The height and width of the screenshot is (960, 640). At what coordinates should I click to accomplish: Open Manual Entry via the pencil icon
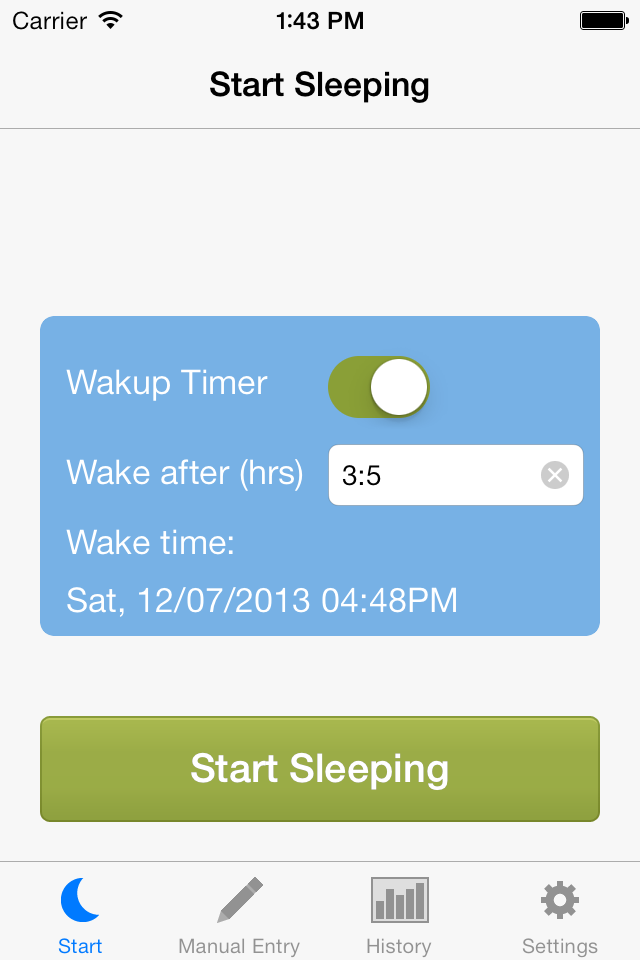(240, 899)
